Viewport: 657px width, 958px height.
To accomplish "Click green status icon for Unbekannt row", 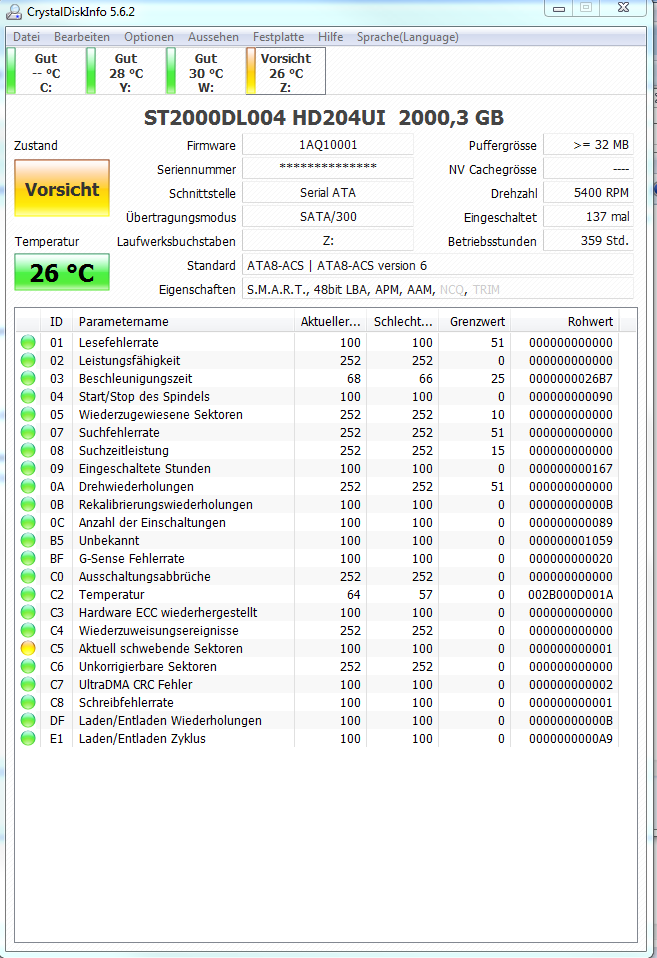I will (x=28, y=540).
